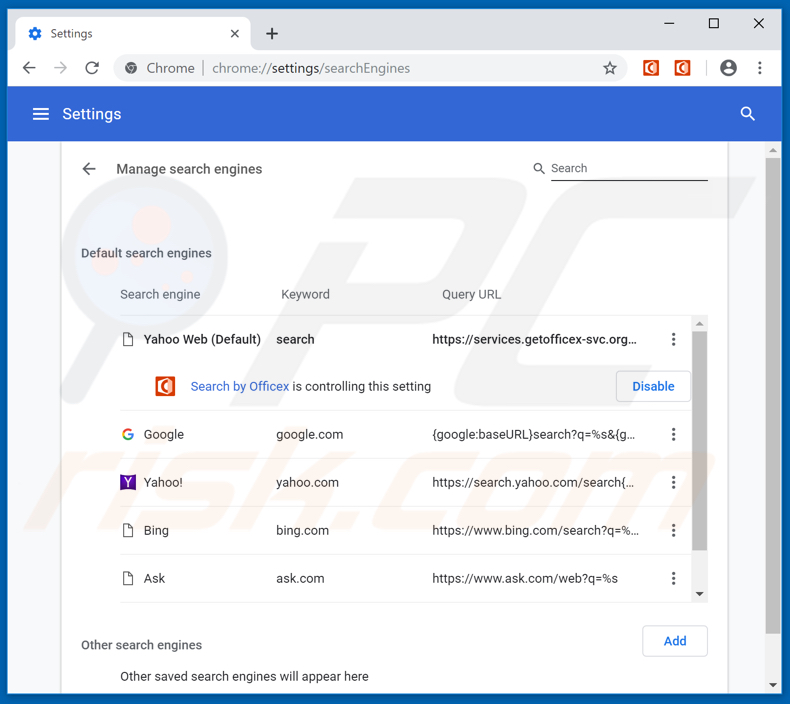This screenshot has width=790, height=704.
Task: Click the search engine list scrollbar thumb
Action: (699, 440)
